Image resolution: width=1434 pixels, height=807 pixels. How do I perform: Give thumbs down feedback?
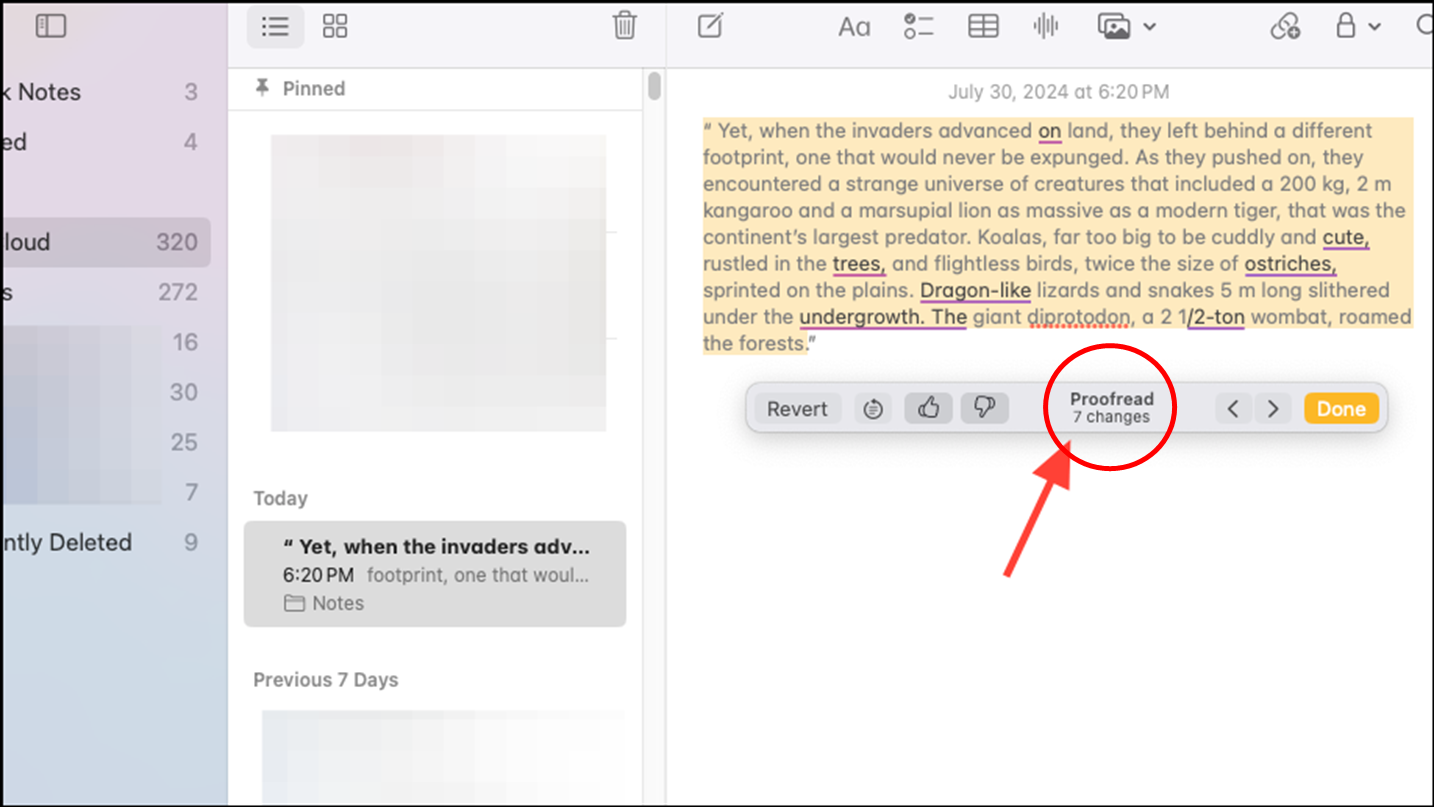point(984,408)
